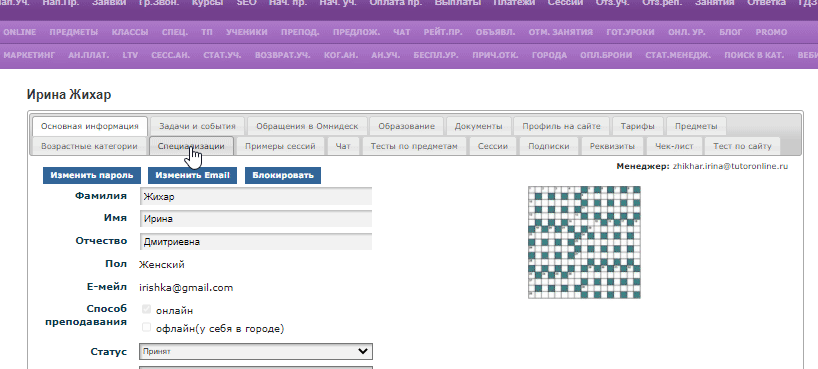Open the ОБЪЯВЛ. menu item
Screen dimensions: 818x369
click(x=495, y=32)
